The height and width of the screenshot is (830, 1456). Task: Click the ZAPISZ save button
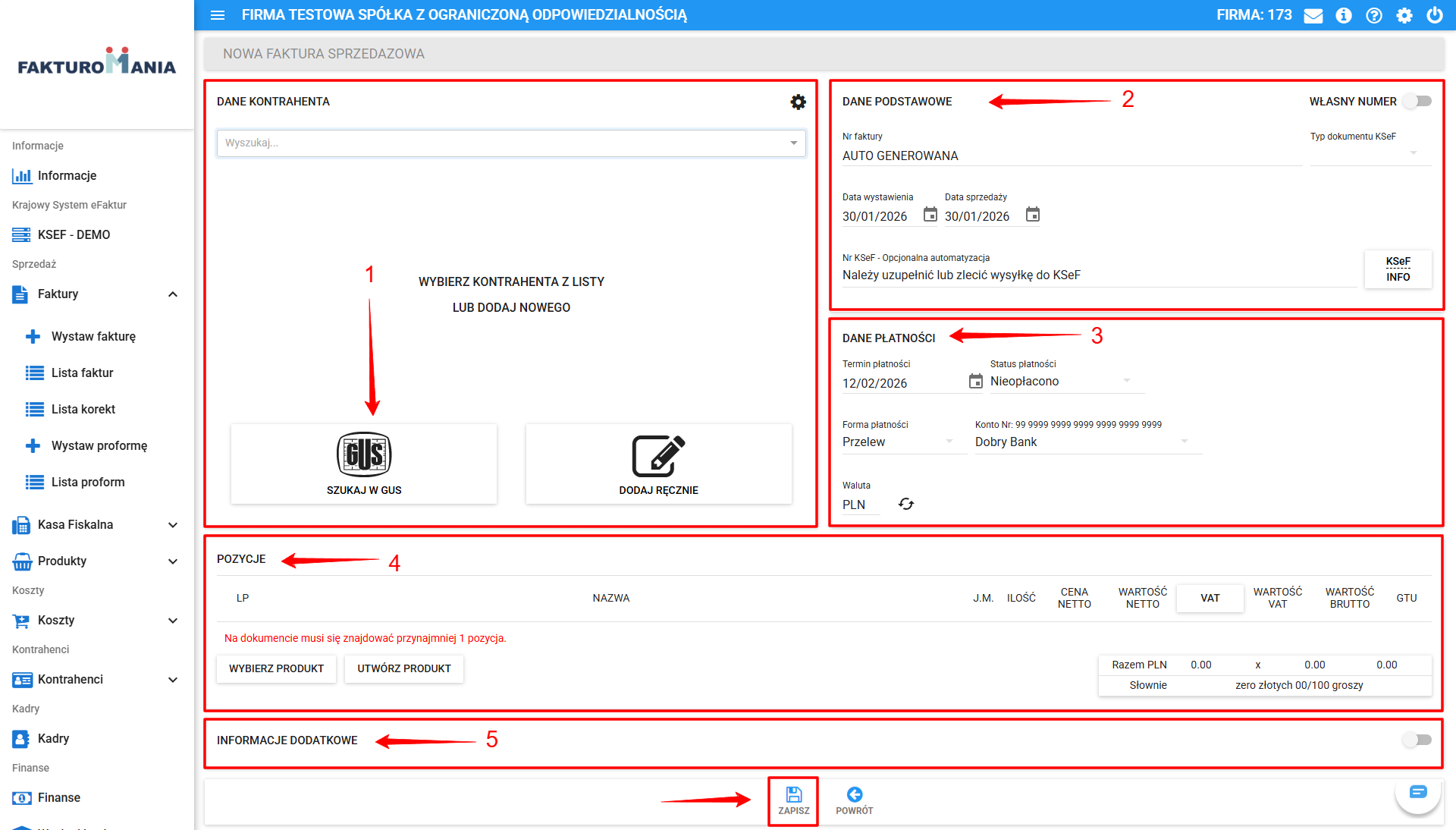793,800
